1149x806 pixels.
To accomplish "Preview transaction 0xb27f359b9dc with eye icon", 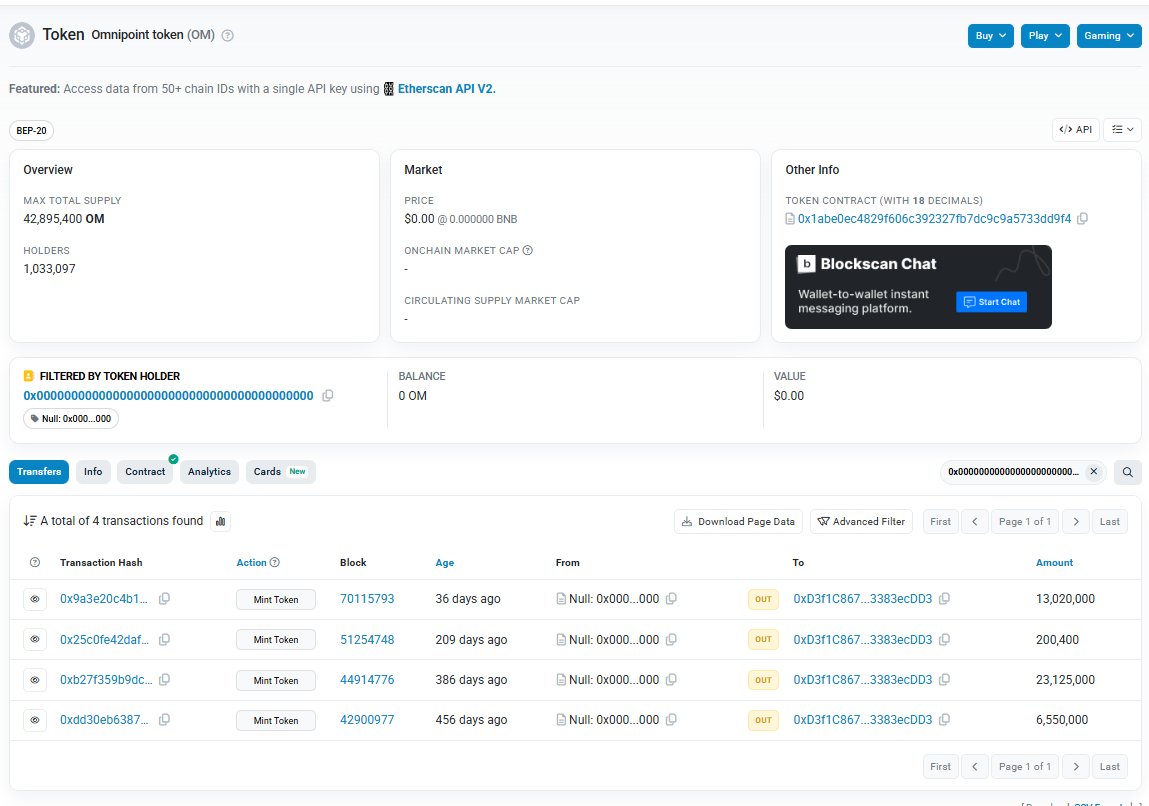I will coord(34,680).
